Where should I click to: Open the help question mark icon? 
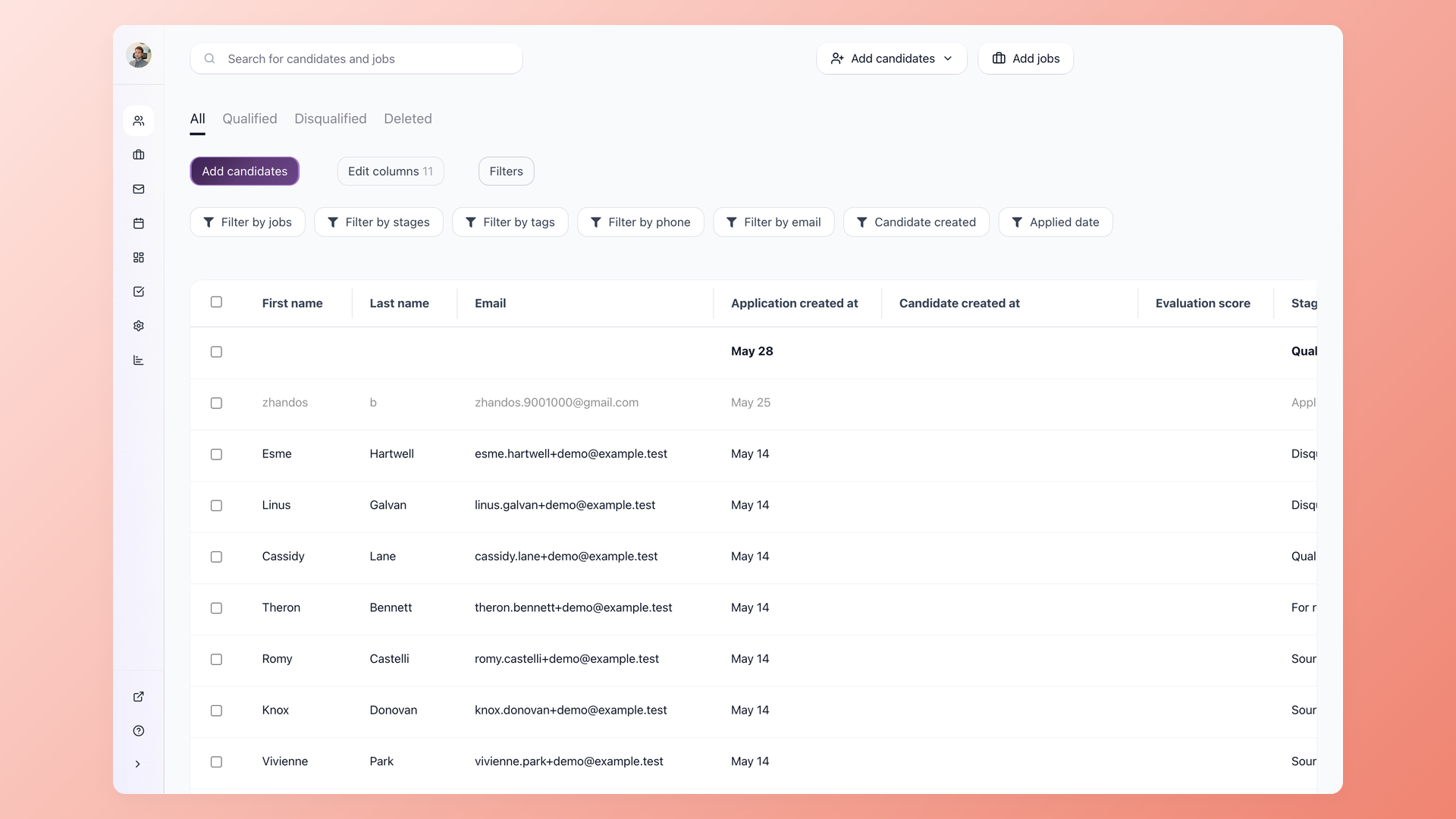pos(139,731)
